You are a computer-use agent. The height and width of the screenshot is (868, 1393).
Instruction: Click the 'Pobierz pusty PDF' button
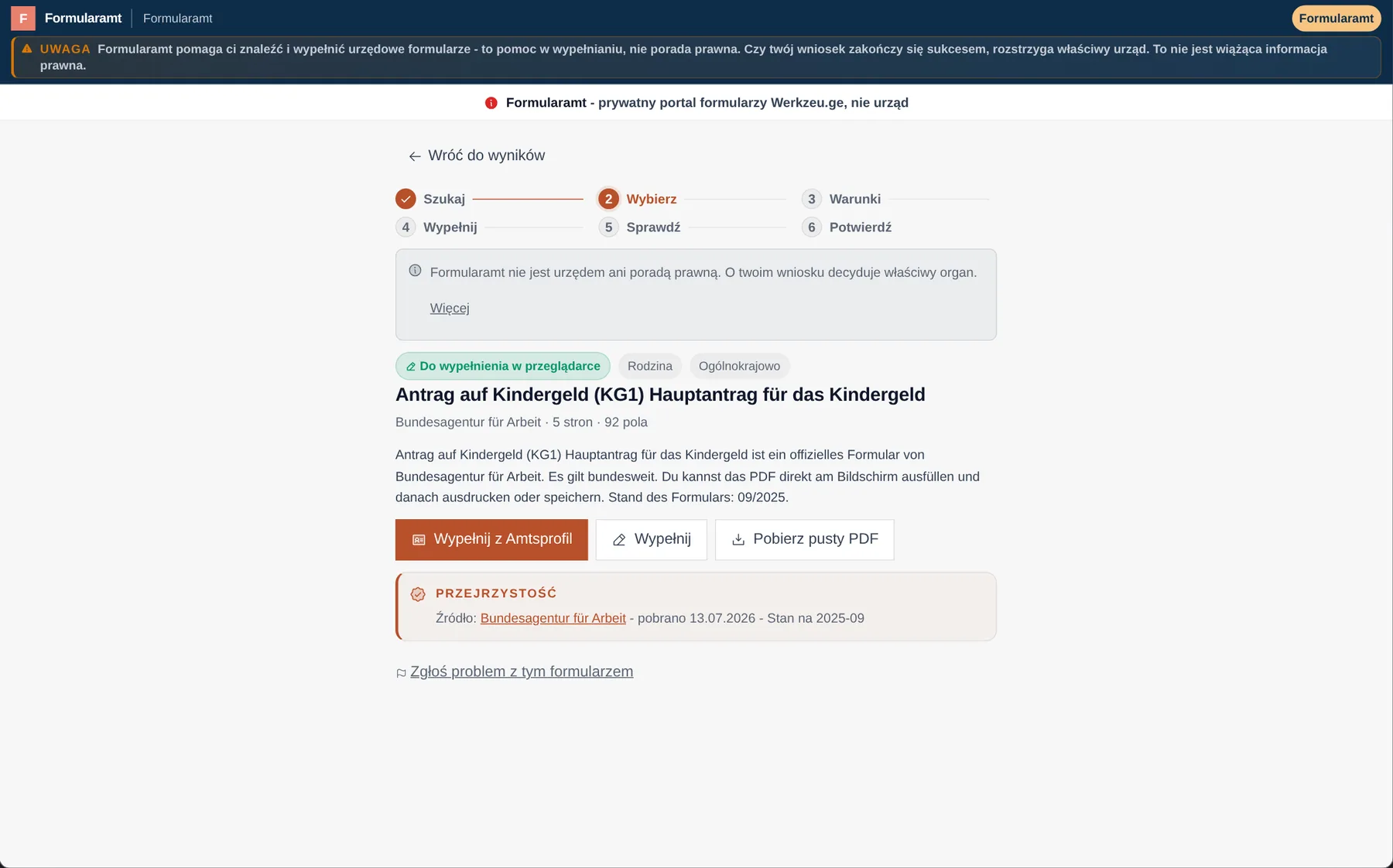click(x=805, y=540)
